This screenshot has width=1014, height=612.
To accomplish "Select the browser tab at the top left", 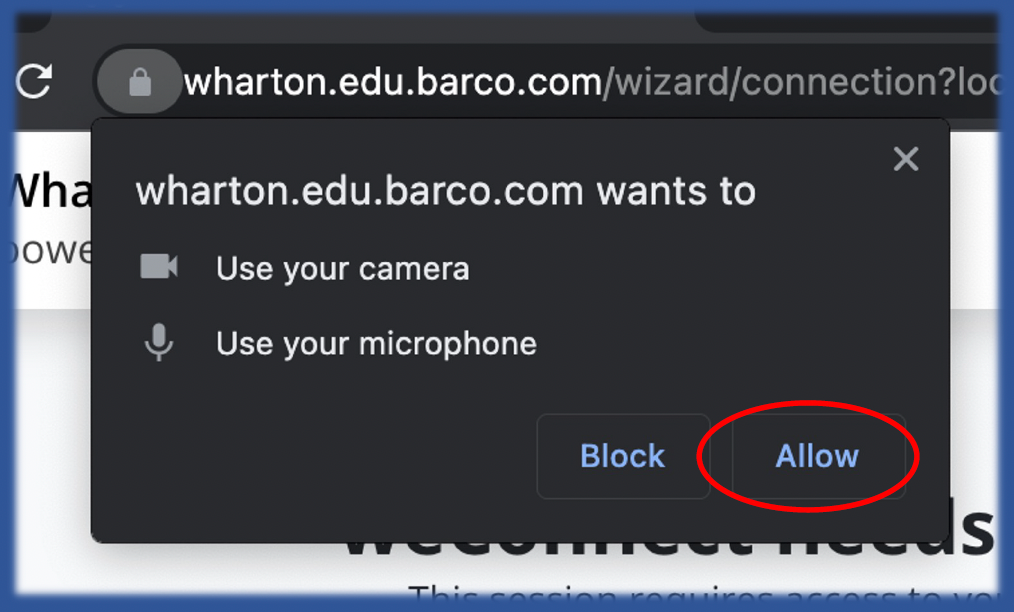I will [x=32, y=22].
